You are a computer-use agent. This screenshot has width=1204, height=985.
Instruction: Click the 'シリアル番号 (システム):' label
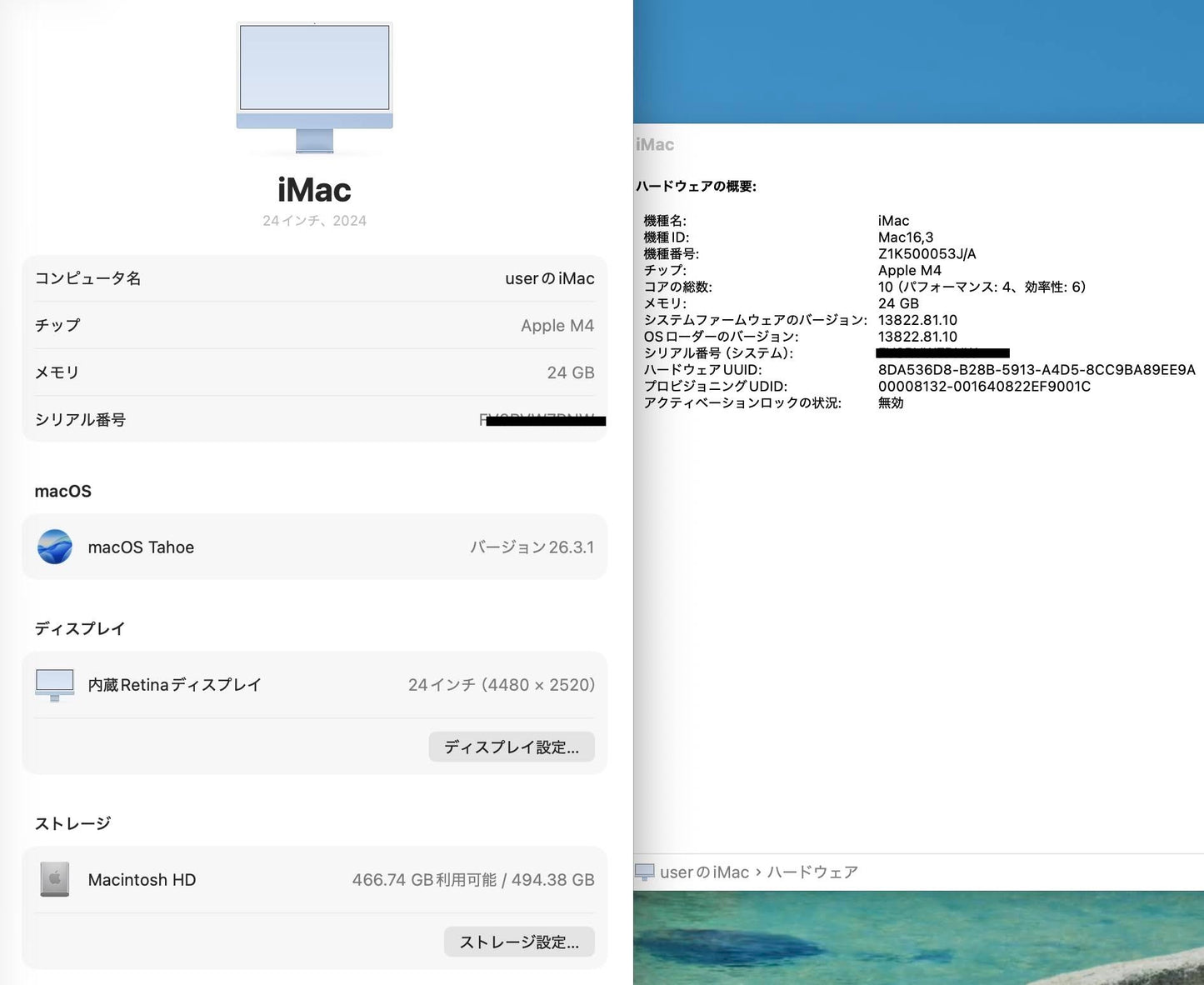[718, 353]
